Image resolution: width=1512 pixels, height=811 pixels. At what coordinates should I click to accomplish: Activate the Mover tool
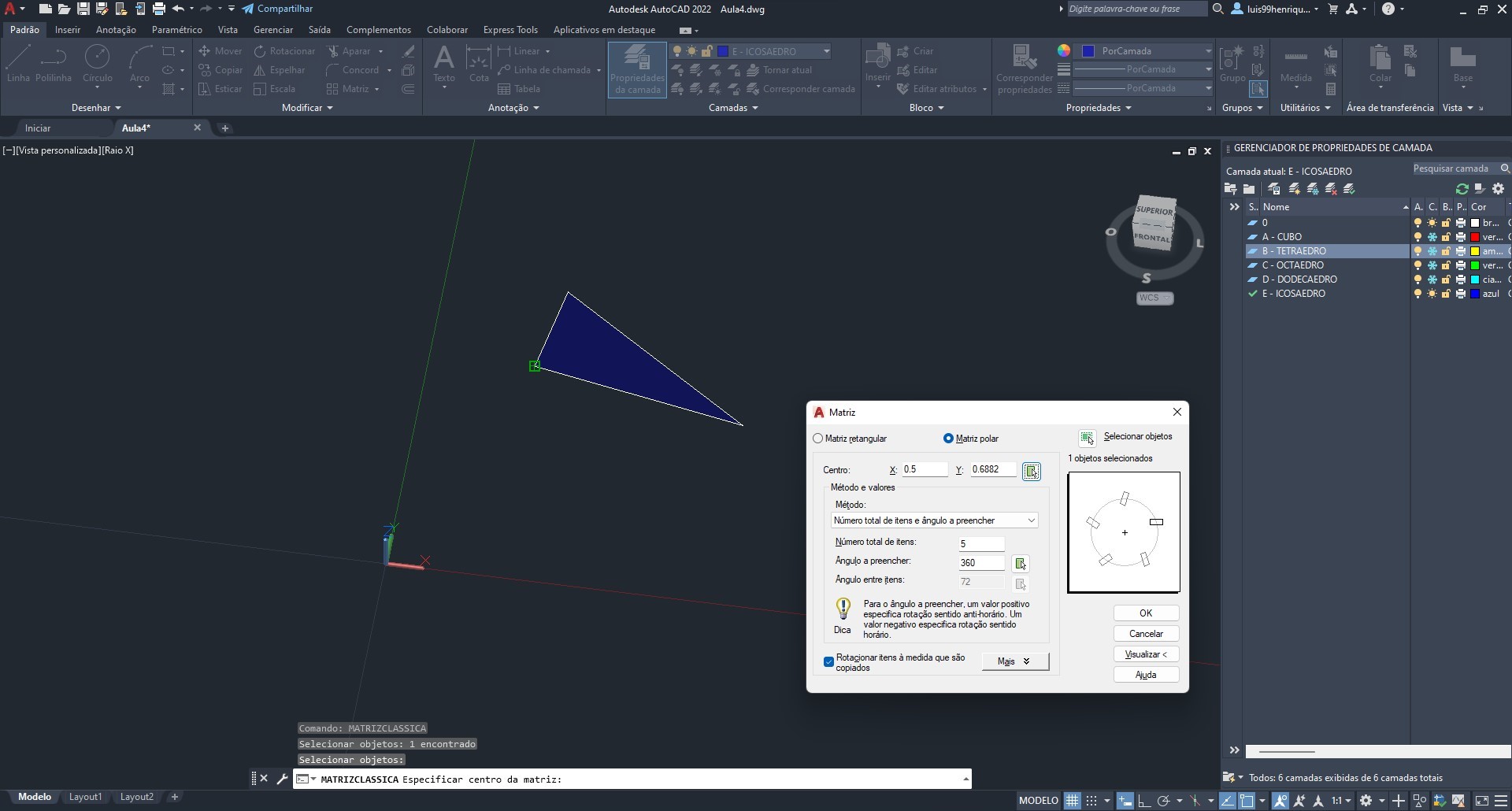point(220,51)
